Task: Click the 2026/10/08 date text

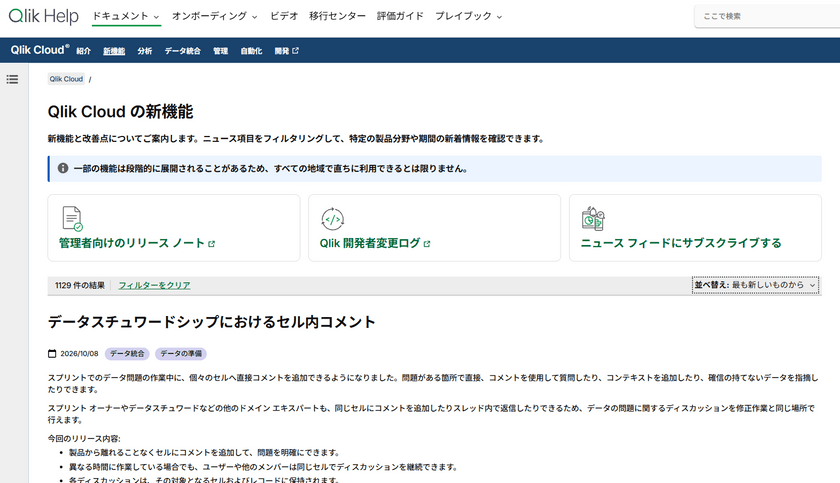Action: 79,354
